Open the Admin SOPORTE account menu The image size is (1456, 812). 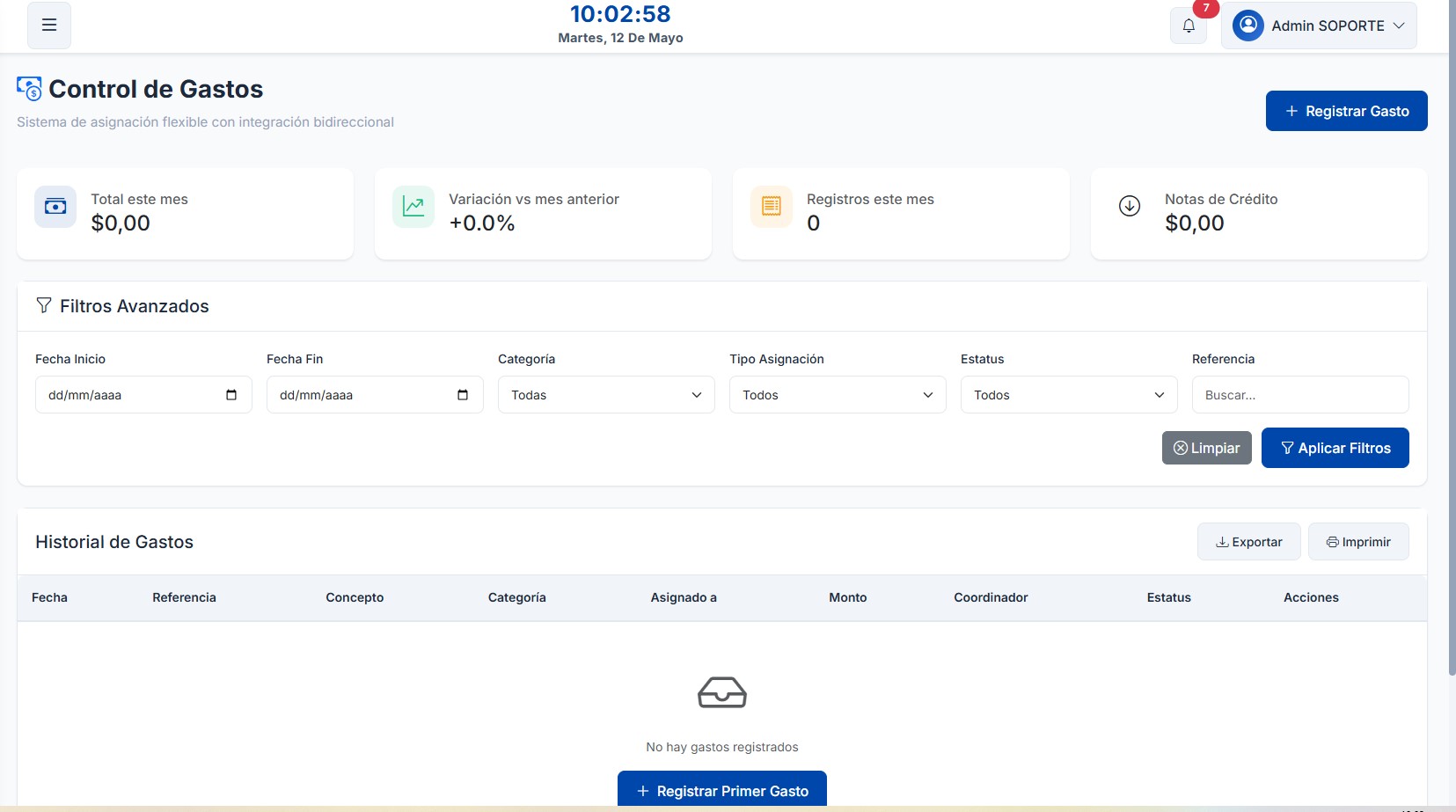[x=1319, y=26]
